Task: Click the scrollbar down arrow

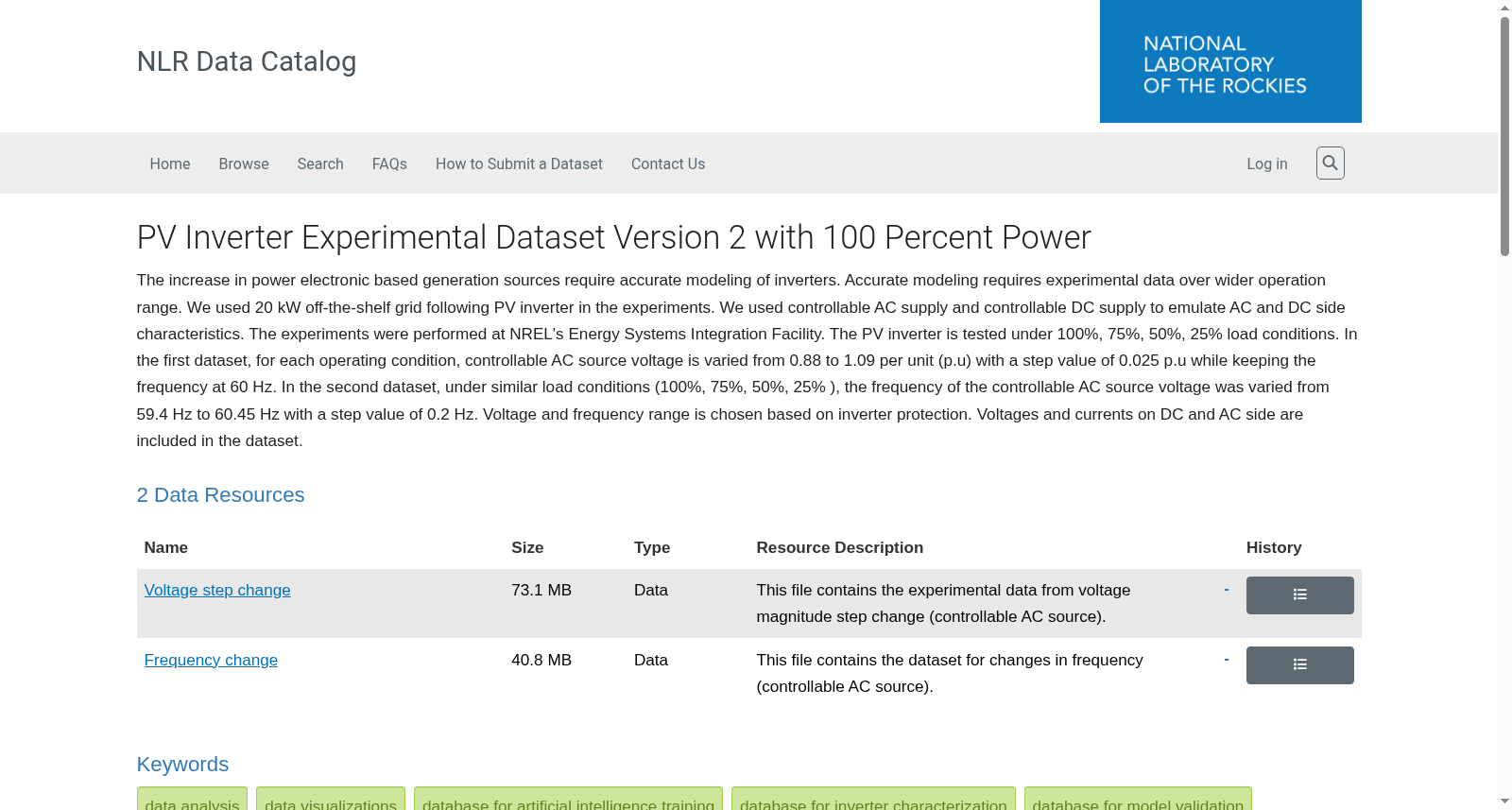Action: click(1504, 802)
